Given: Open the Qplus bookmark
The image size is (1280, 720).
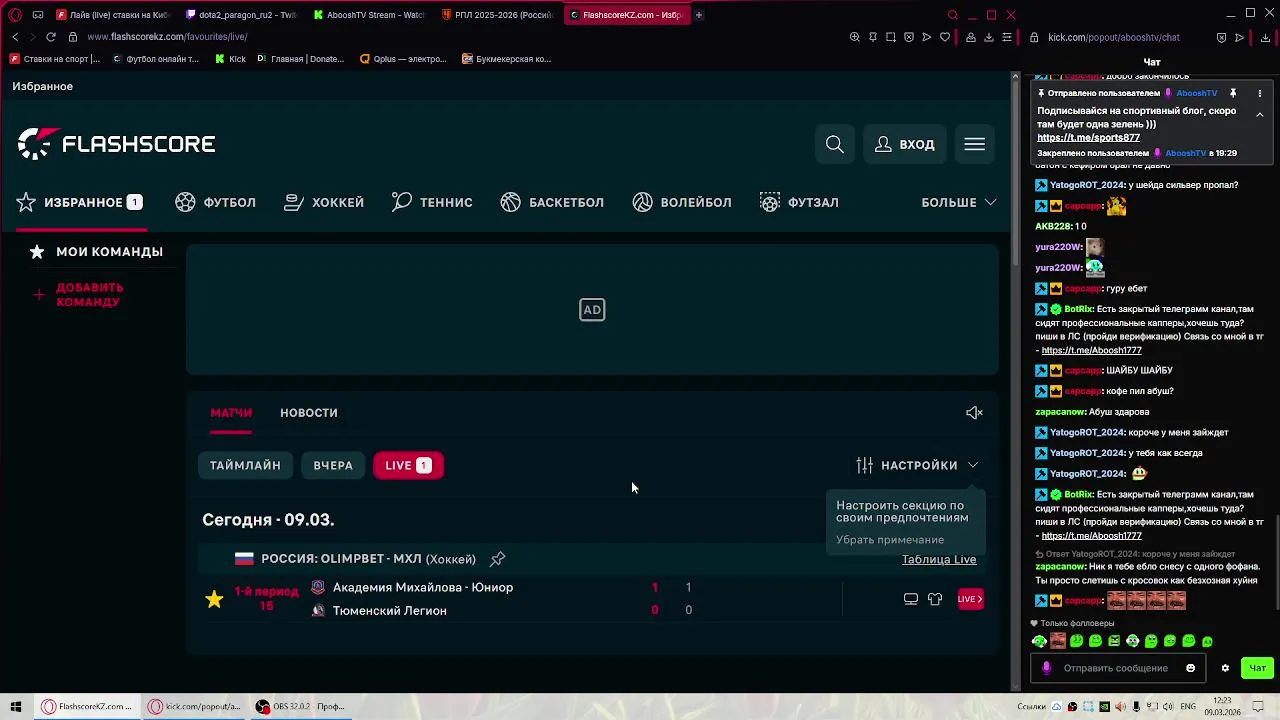Looking at the screenshot, I should (403, 59).
